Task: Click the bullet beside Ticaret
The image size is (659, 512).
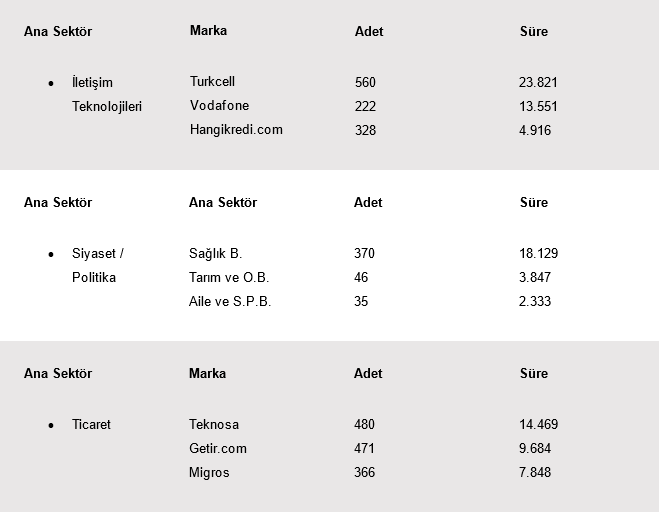Action: 51,426
